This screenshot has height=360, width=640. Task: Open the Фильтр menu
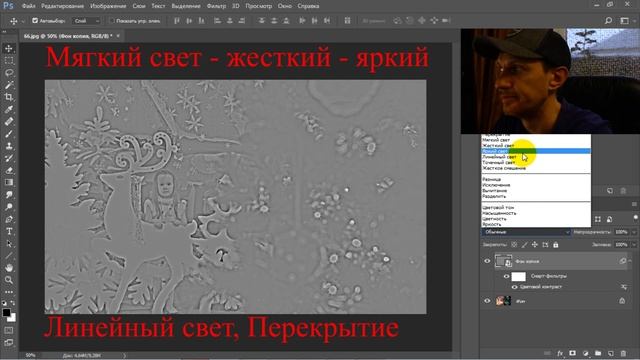pyautogui.click(x=216, y=6)
